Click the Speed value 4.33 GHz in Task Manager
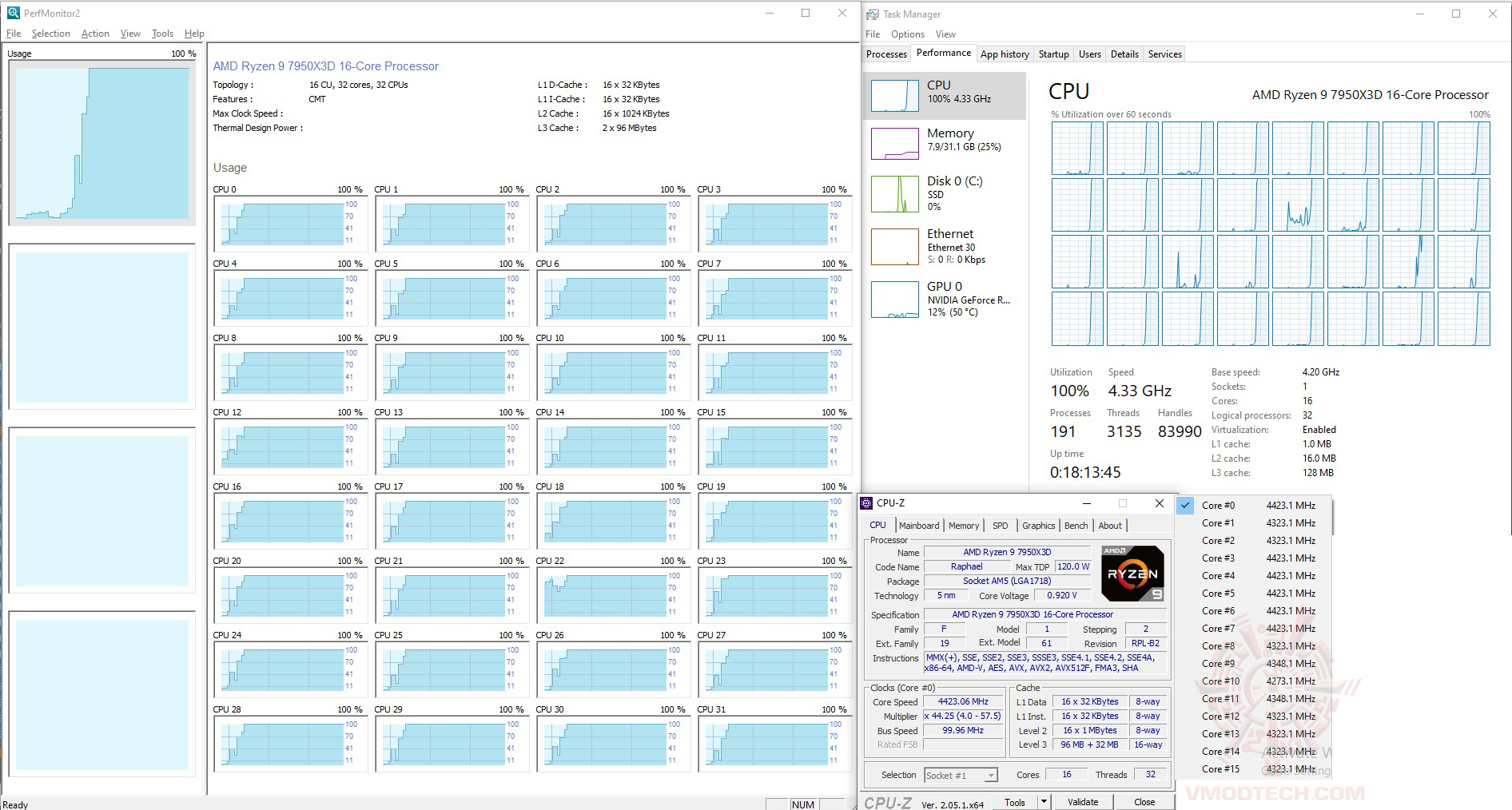 point(1140,391)
